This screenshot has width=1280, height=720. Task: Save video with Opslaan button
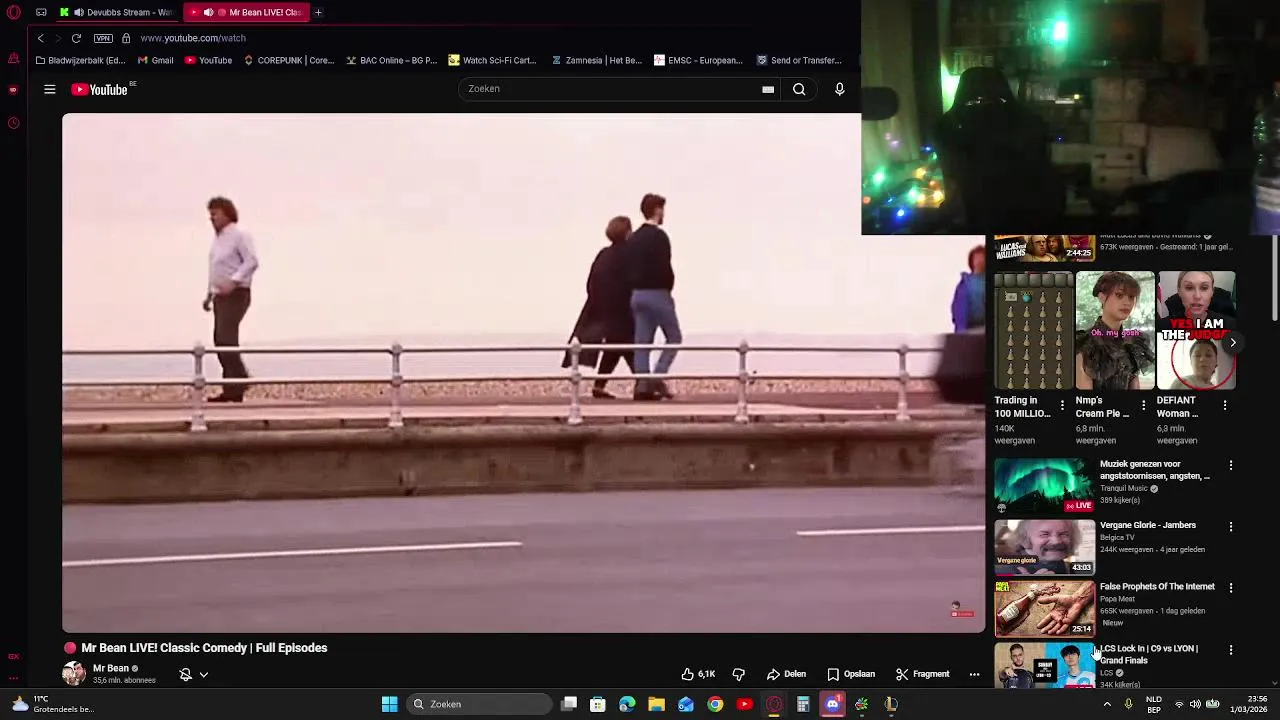[x=851, y=674]
